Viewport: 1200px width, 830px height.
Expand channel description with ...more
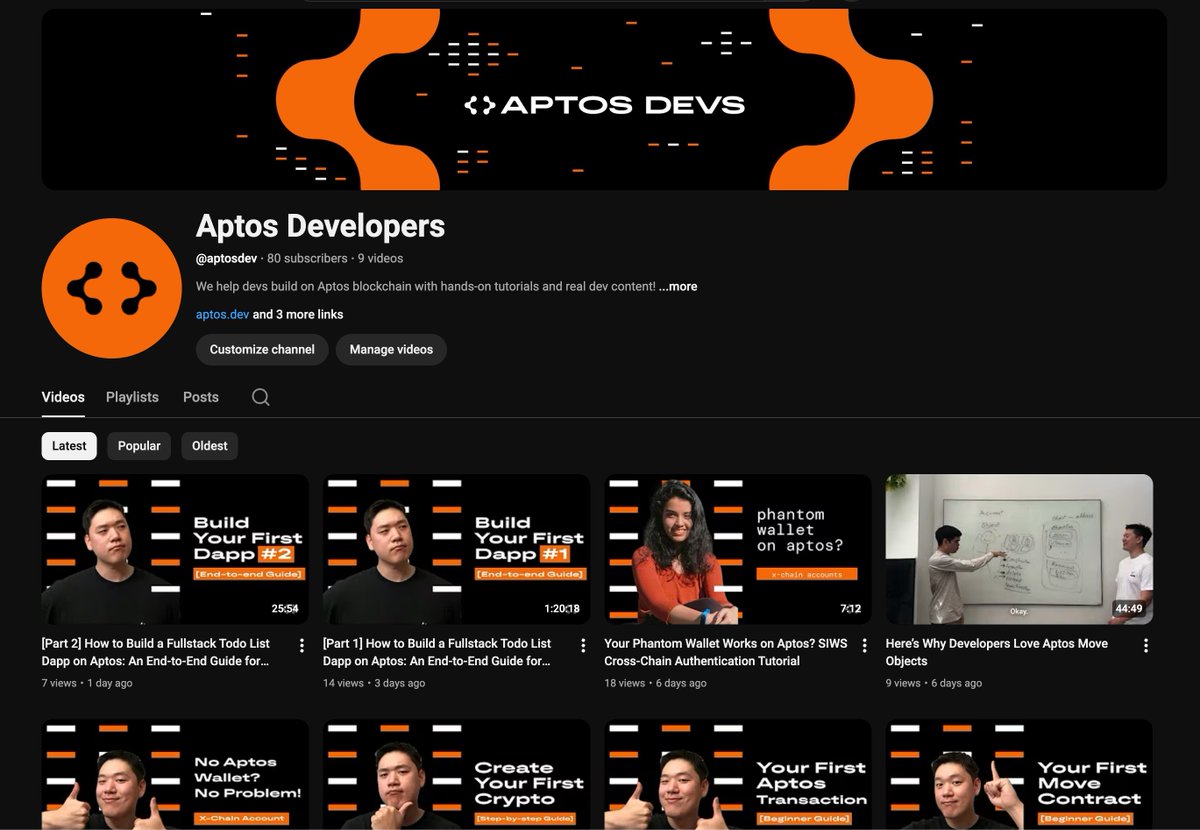pos(678,286)
